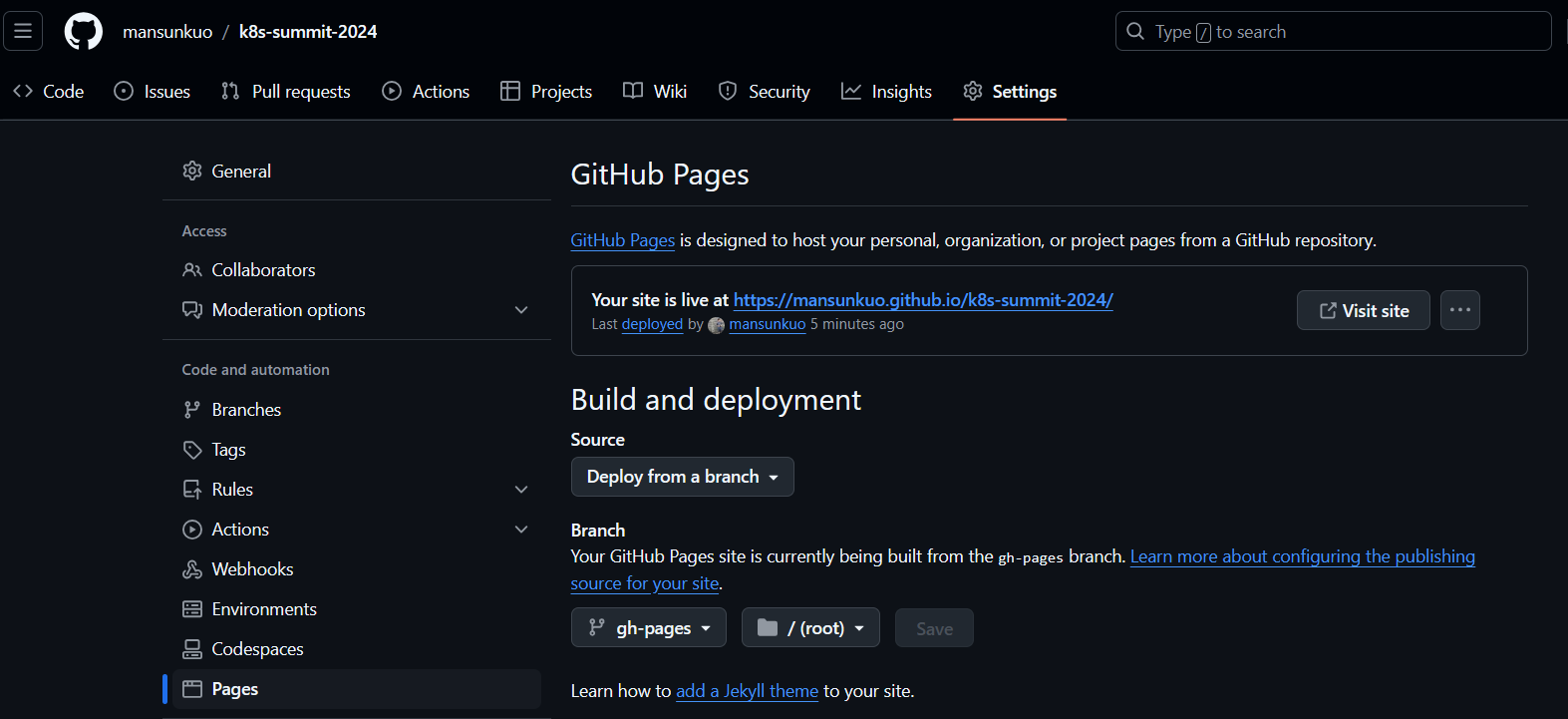This screenshot has width=1568, height=719.
Task: Open the gh-pages branch selector
Action: 649,627
